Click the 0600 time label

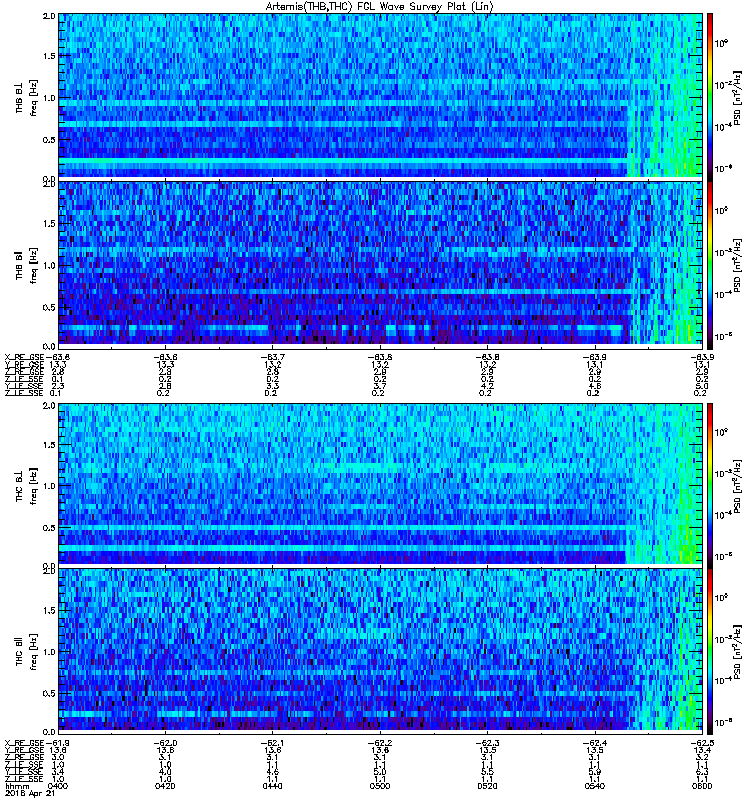[702, 786]
